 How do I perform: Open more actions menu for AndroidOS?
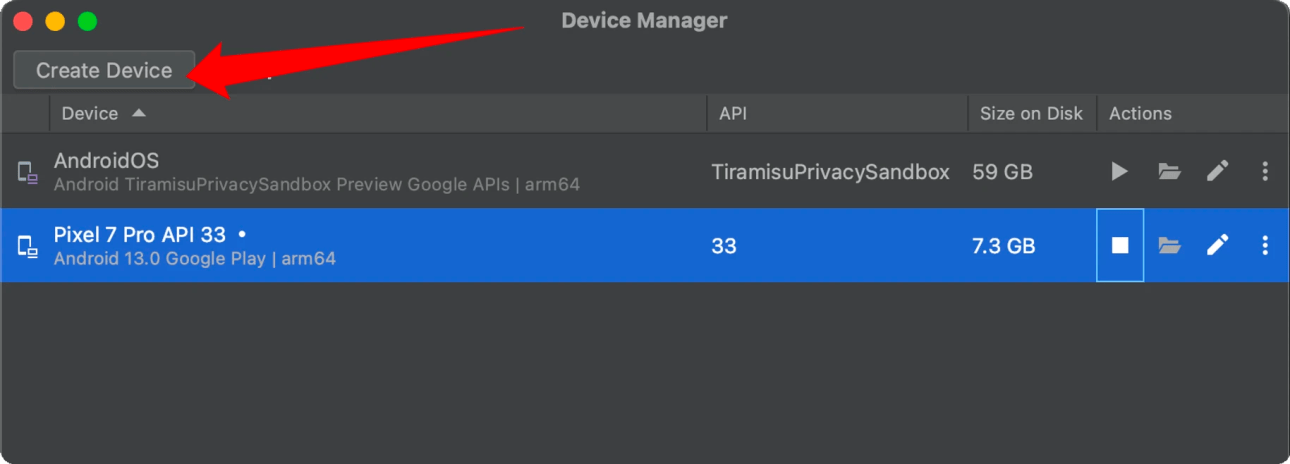1265,171
